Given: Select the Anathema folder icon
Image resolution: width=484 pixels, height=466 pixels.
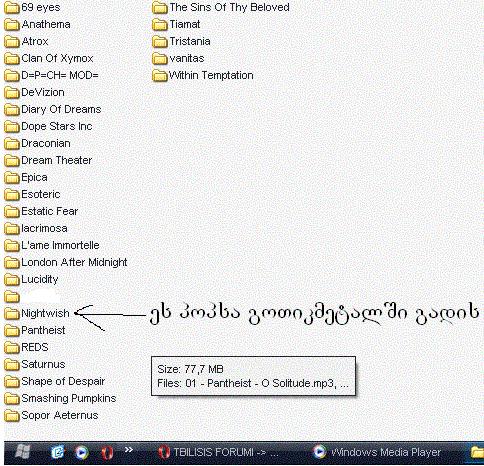Looking at the screenshot, I should pyautogui.click(x=12, y=24).
